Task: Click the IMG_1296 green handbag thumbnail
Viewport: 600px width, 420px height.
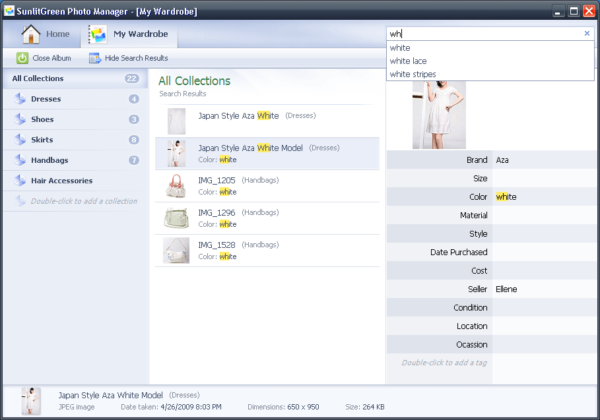Action: (x=176, y=218)
